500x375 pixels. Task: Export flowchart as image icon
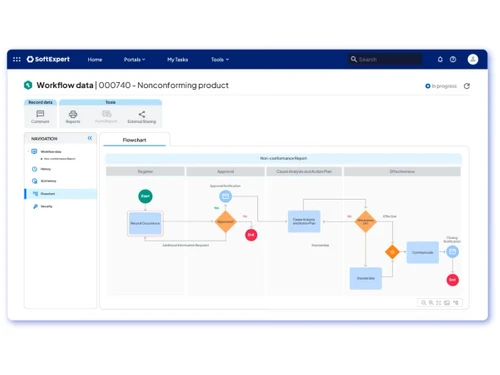click(447, 303)
